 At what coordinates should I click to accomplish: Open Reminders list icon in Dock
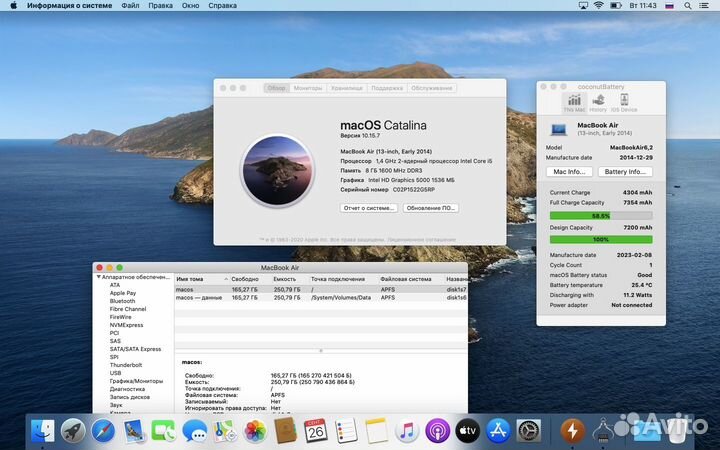pos(346,431)
